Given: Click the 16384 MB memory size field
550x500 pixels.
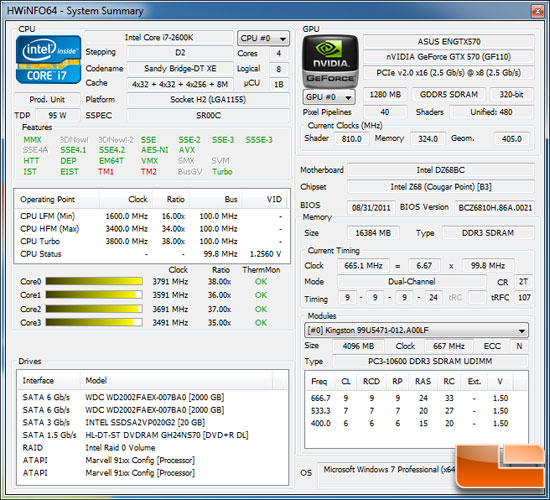Looking at the screenshot, I should click(373, 233).
